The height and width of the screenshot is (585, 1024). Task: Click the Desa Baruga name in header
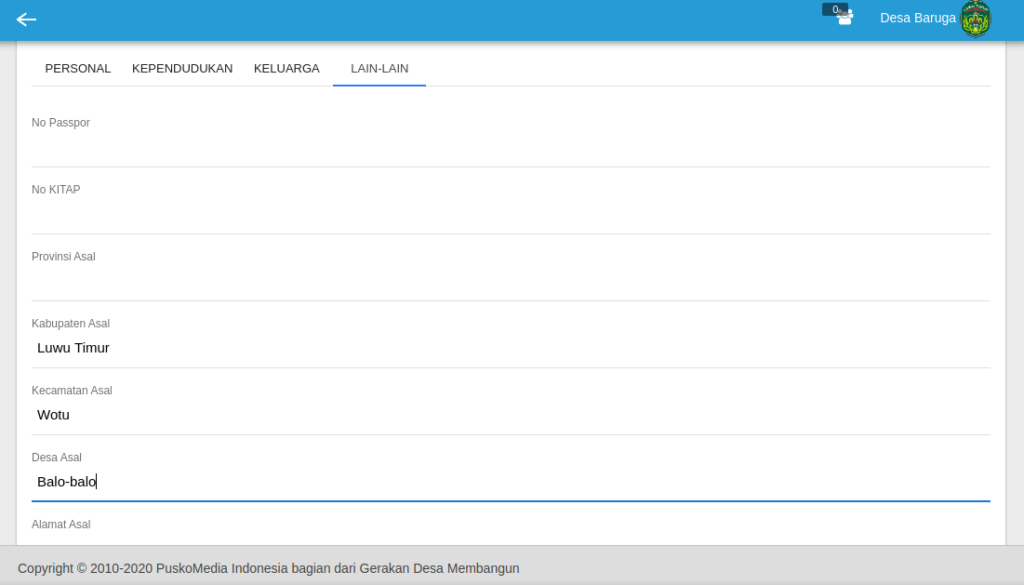click(917, 18)
